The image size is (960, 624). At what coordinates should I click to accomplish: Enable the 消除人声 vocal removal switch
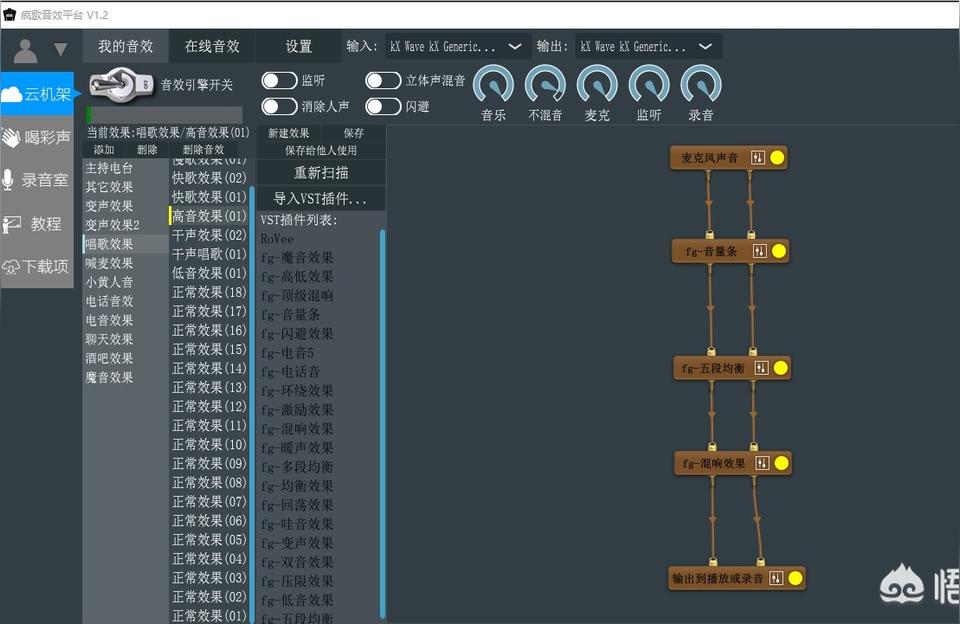point(279,106)
